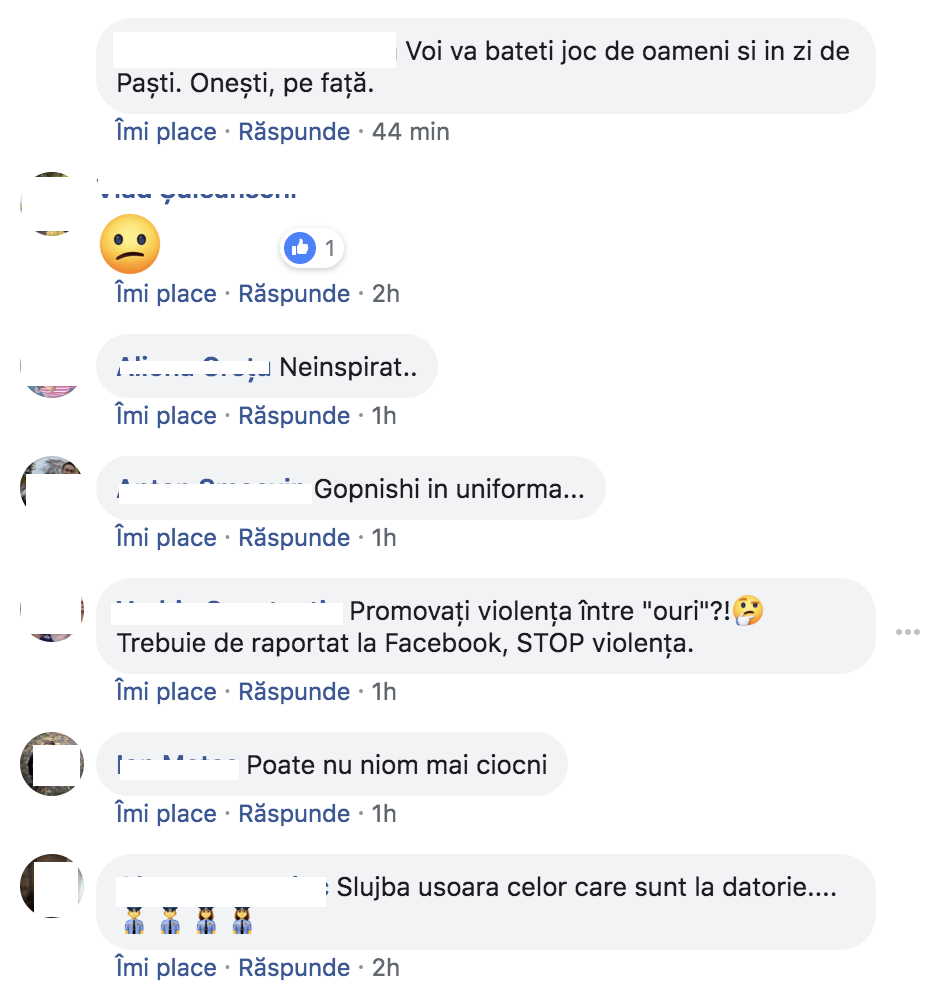Viewport: 934px width, 992px height.
Task: Click the thumbs-up reaction count badge
Action: pos(312,248)
